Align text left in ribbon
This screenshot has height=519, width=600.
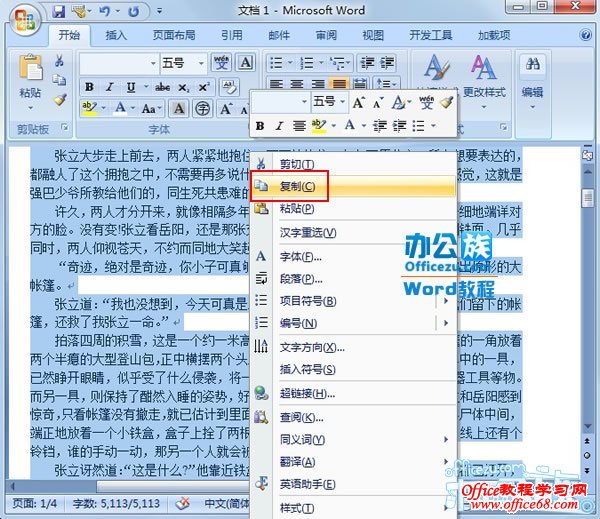[277, 83]
